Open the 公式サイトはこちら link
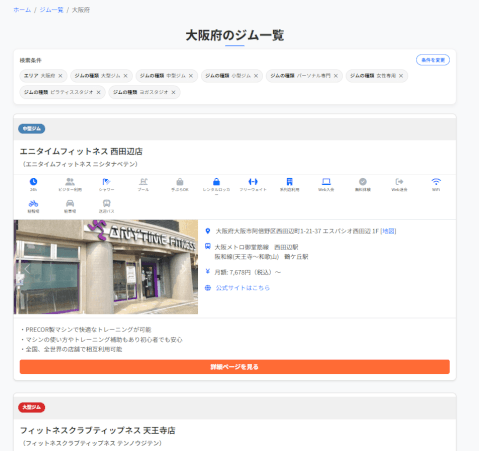The width and height of the screenshot is (479, 451). tap(243, 288)
